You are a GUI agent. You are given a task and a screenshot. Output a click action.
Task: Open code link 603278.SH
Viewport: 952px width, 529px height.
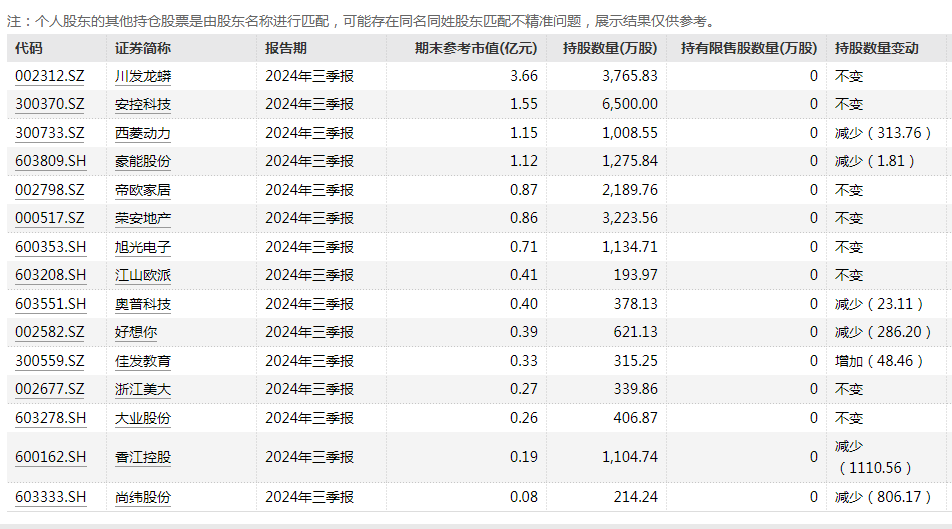51,418
